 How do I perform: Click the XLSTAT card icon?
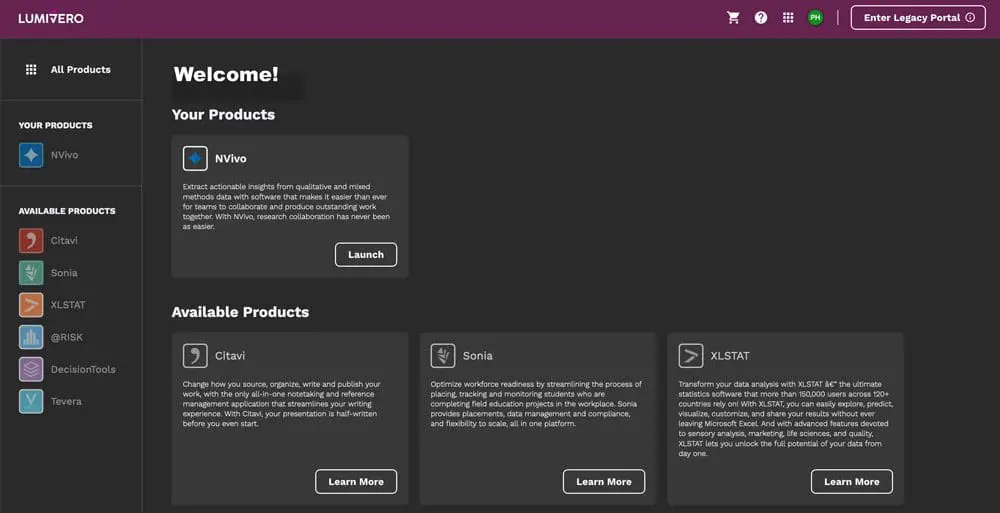coord(691,356)
